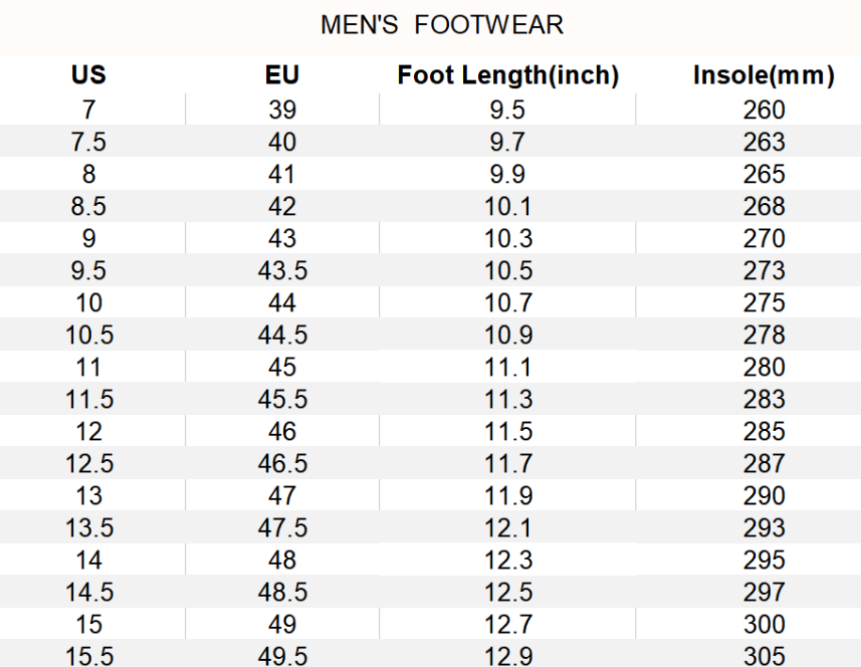The height and width of the screenshot is (667, 861).
Task: Click the 268 insole cell
Action: pyautogui.click(x=764, y=207)
